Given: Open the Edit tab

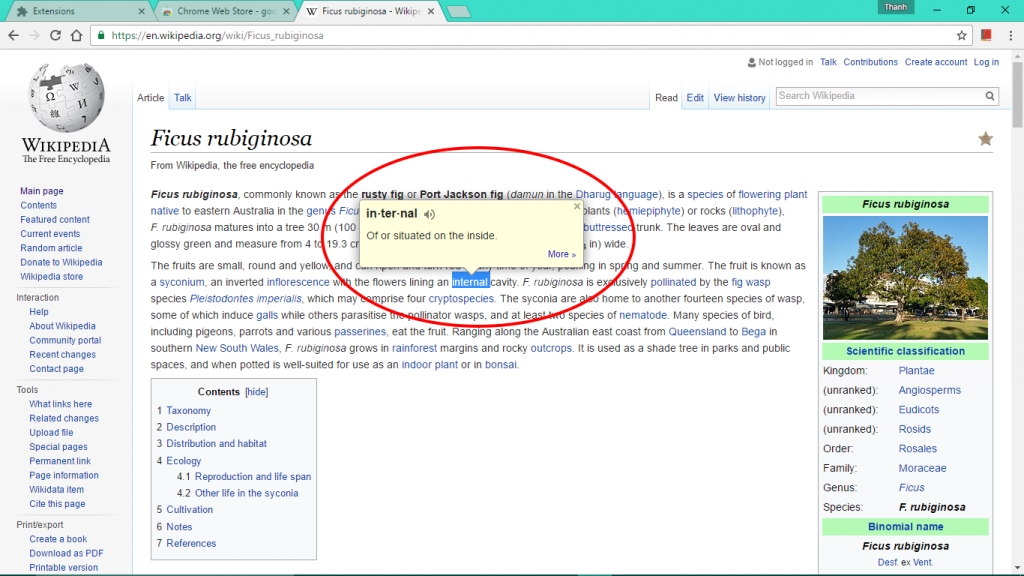Looking at the screenshot, I should pos(695,97).
